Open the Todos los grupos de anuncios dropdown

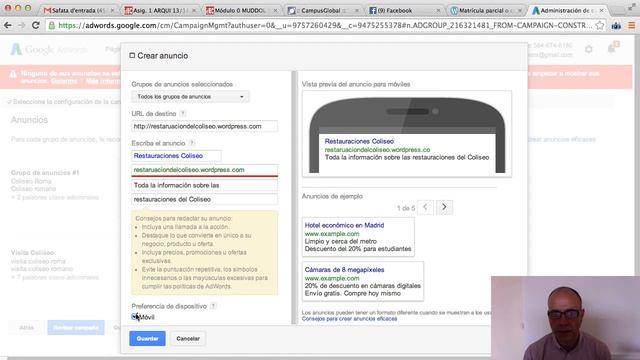[x=190, y=97]
